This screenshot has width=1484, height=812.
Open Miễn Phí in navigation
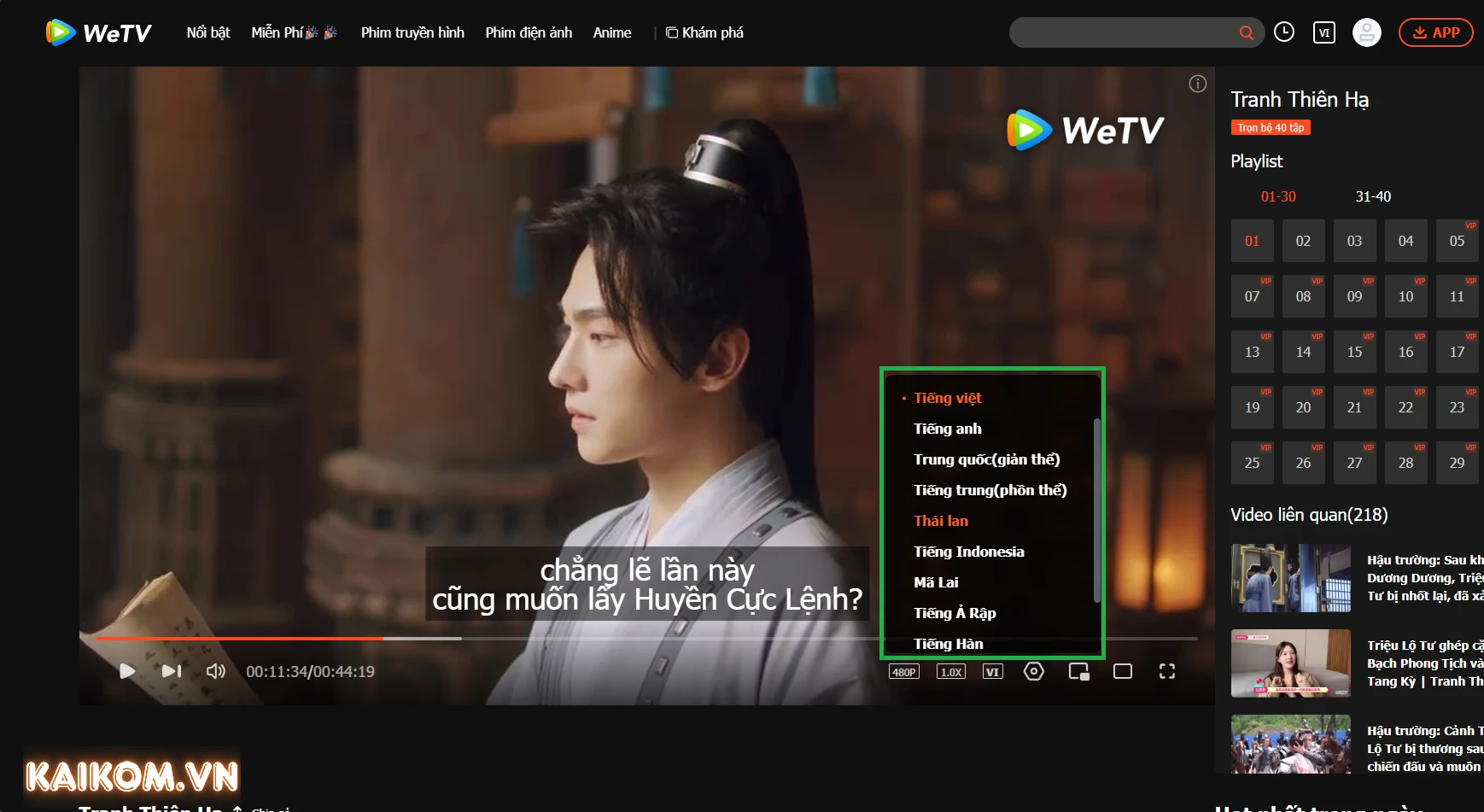point(294,32)
